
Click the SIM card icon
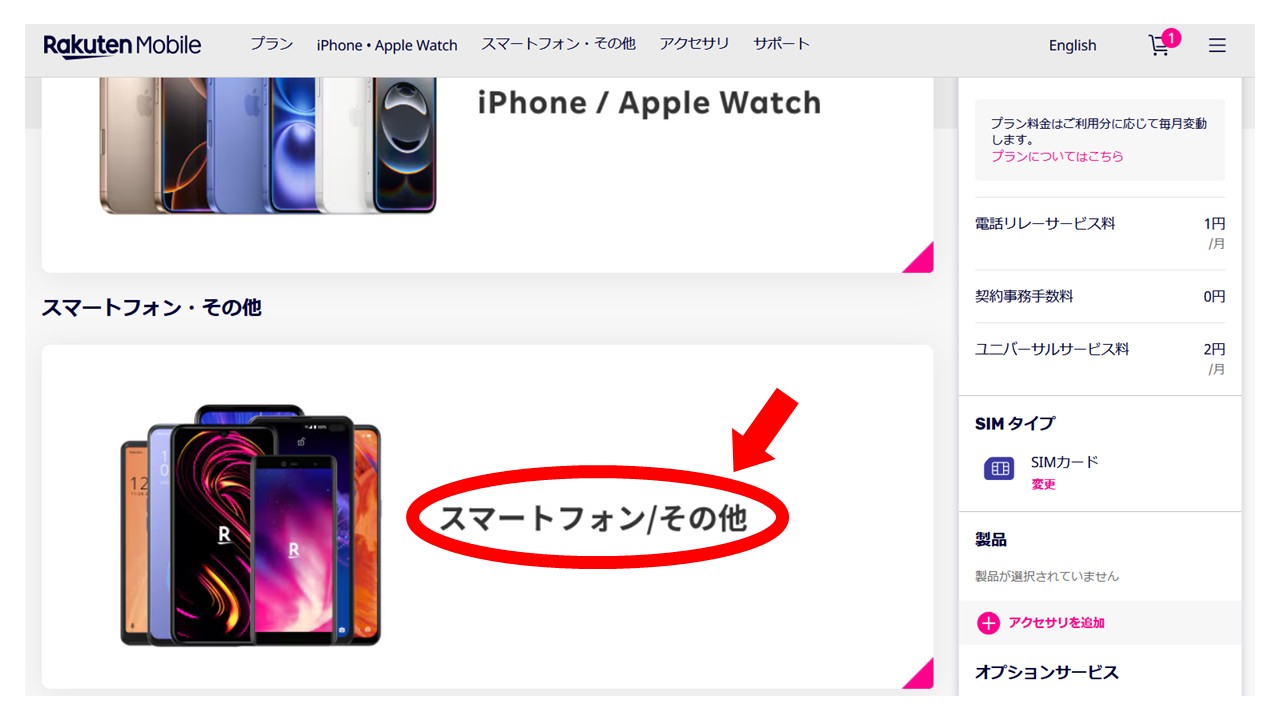click(999, 468)
